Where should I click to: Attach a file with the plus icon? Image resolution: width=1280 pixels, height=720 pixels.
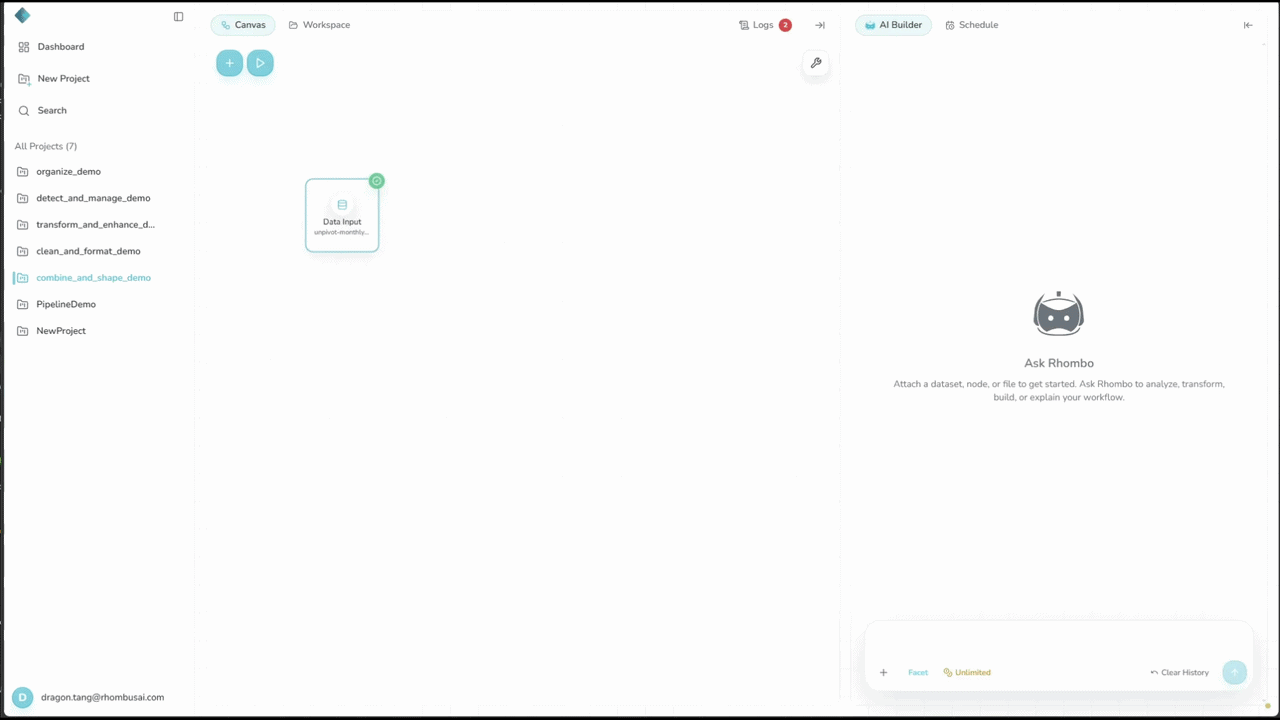click(883, 673)
